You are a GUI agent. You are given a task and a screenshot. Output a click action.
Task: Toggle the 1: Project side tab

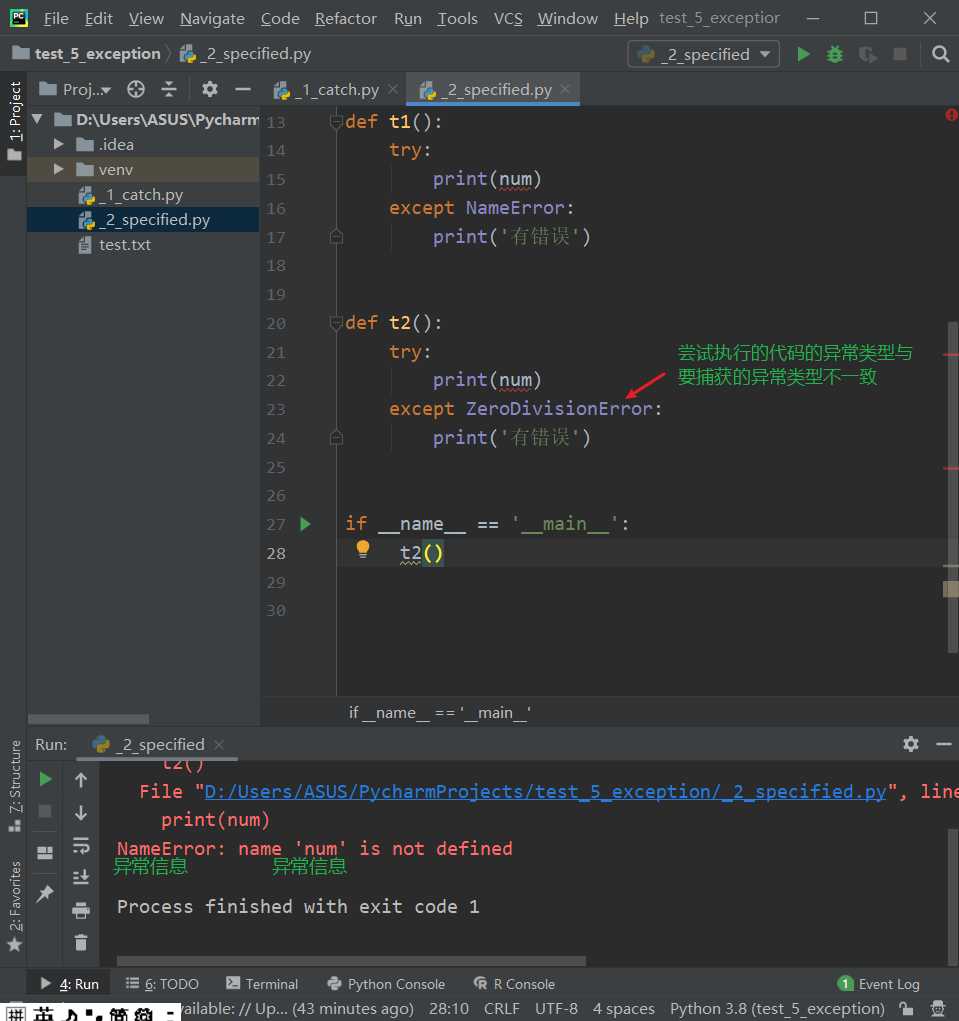(14, 121)
